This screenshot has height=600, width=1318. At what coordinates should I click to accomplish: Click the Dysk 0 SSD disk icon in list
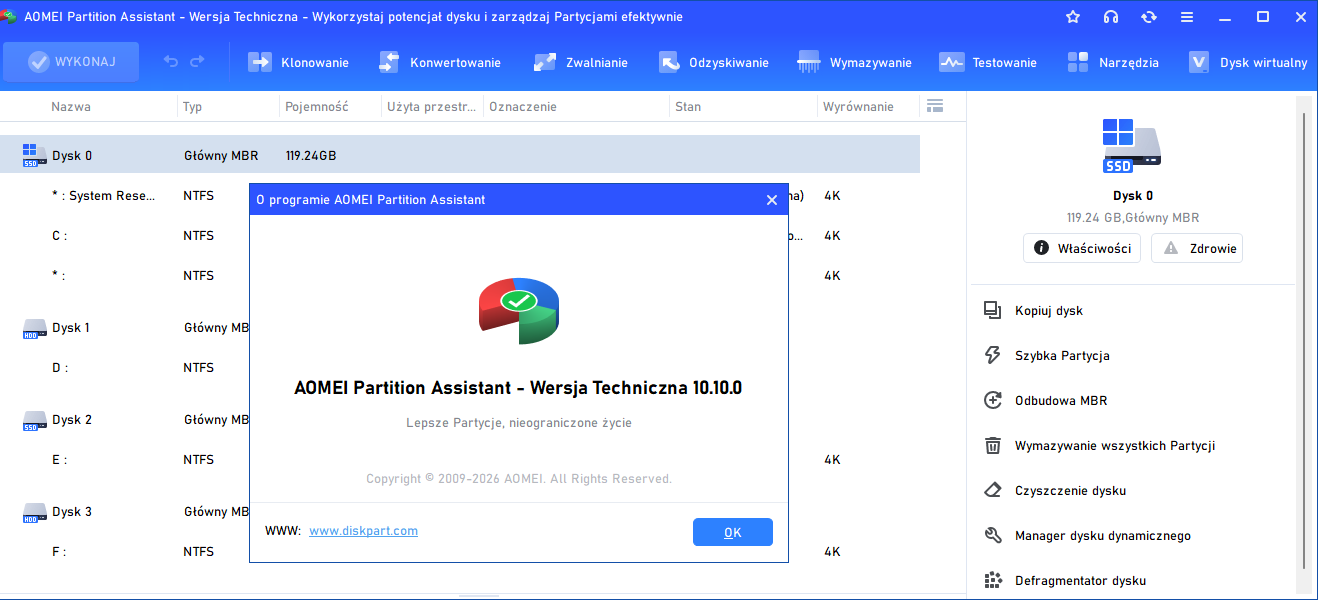(34, 155)
